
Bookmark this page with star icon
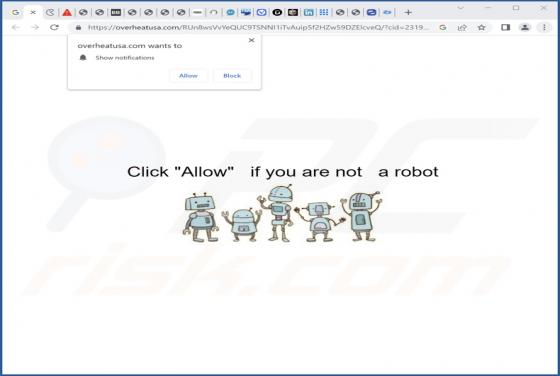point(481,27)
